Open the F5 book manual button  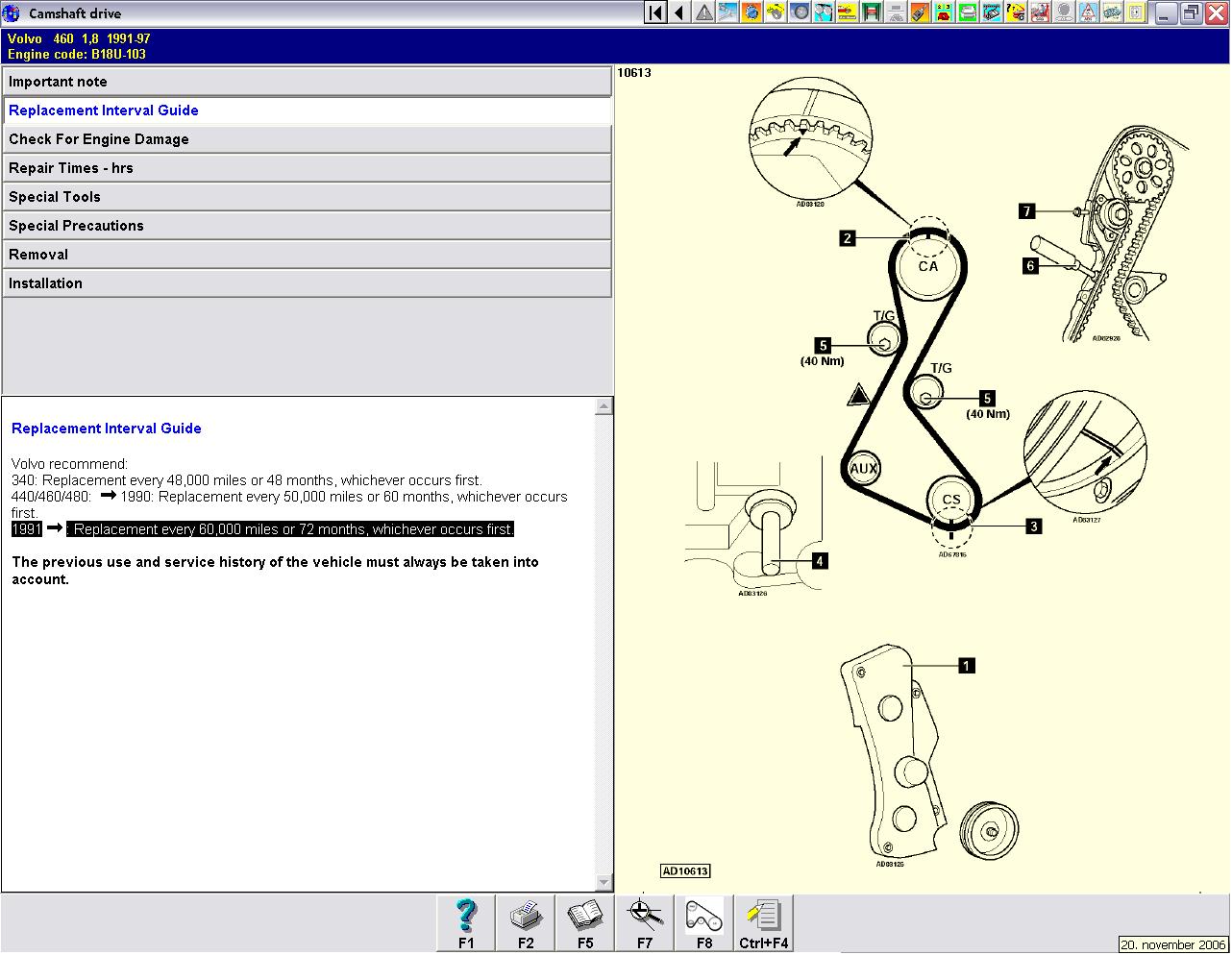point(585,923)
